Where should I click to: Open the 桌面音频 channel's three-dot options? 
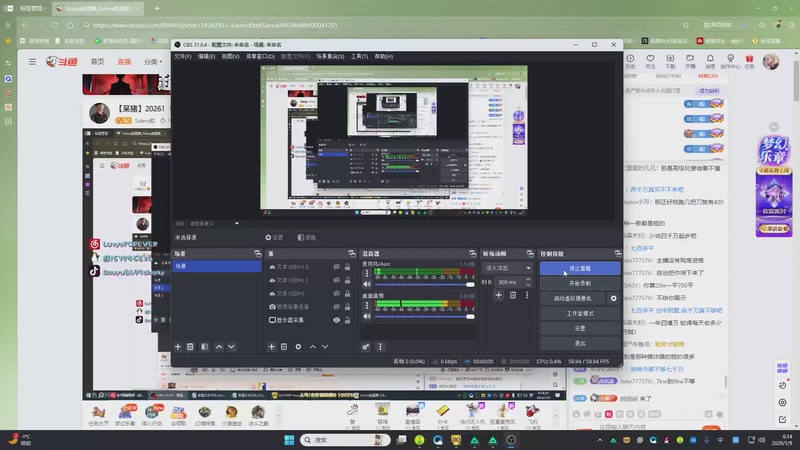[x=367, y=306]
